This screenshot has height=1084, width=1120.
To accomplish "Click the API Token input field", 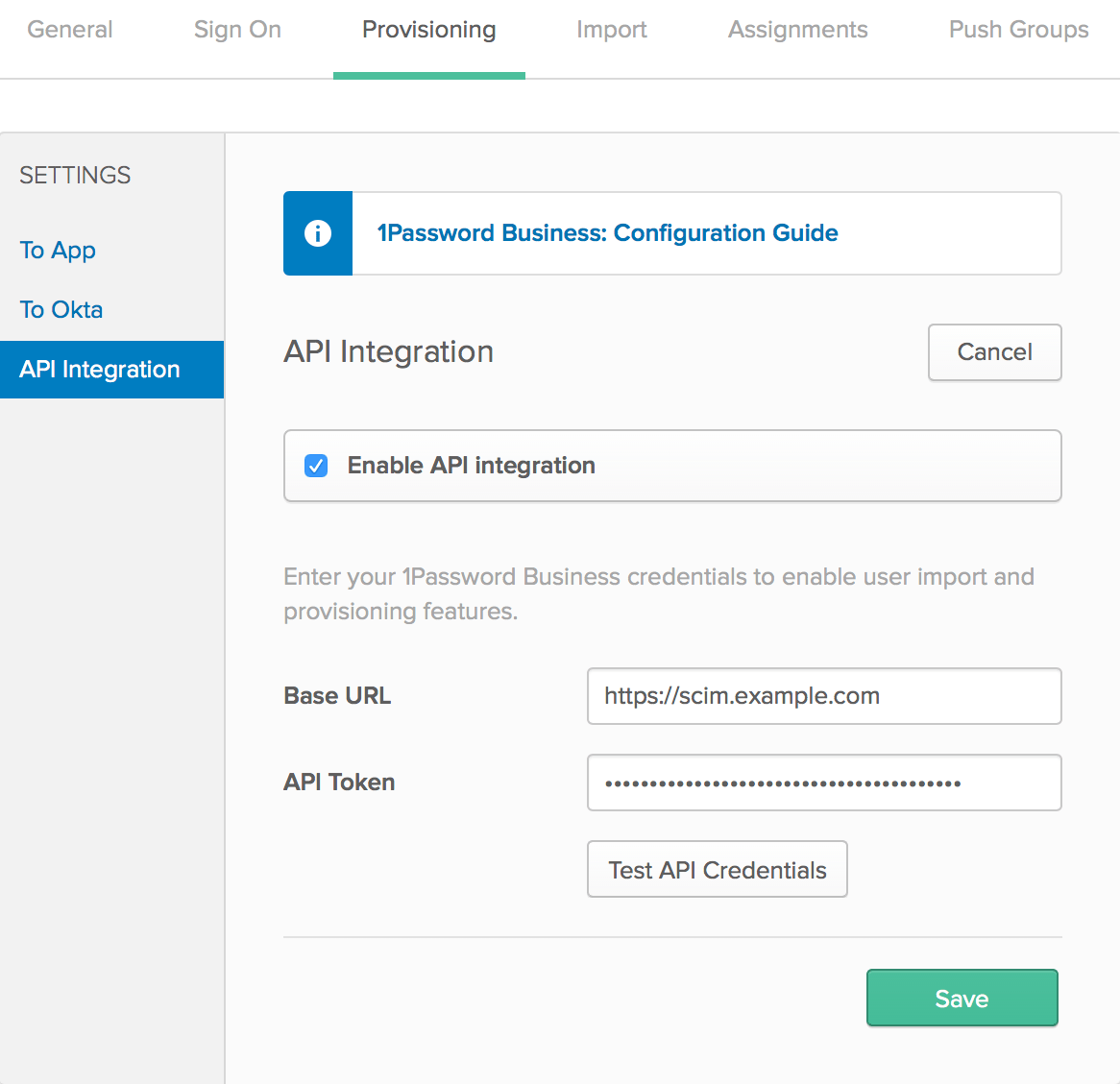I will click(x=824, y=783).
